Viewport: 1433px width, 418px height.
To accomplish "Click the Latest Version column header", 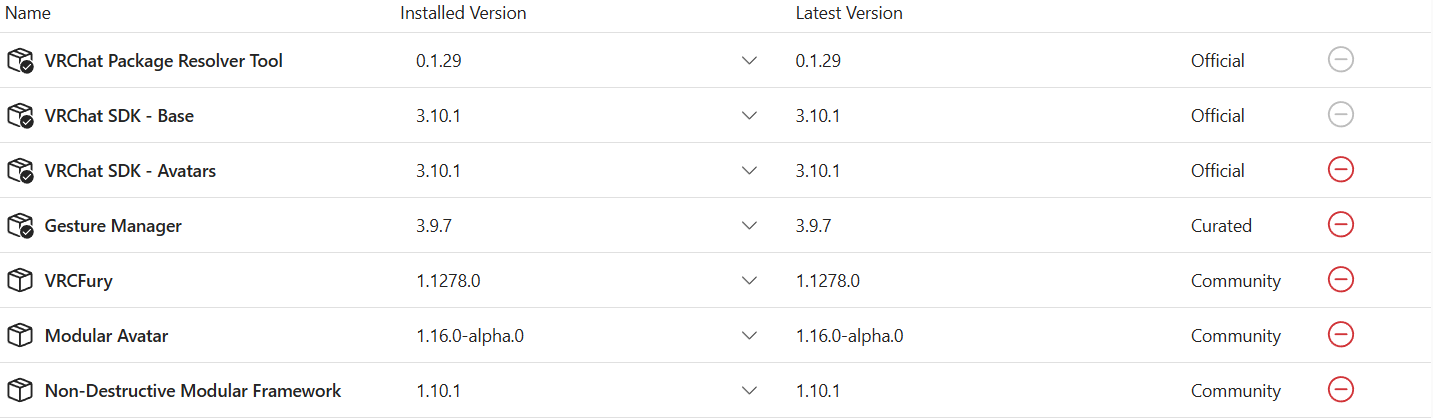I will pos(849,13).
